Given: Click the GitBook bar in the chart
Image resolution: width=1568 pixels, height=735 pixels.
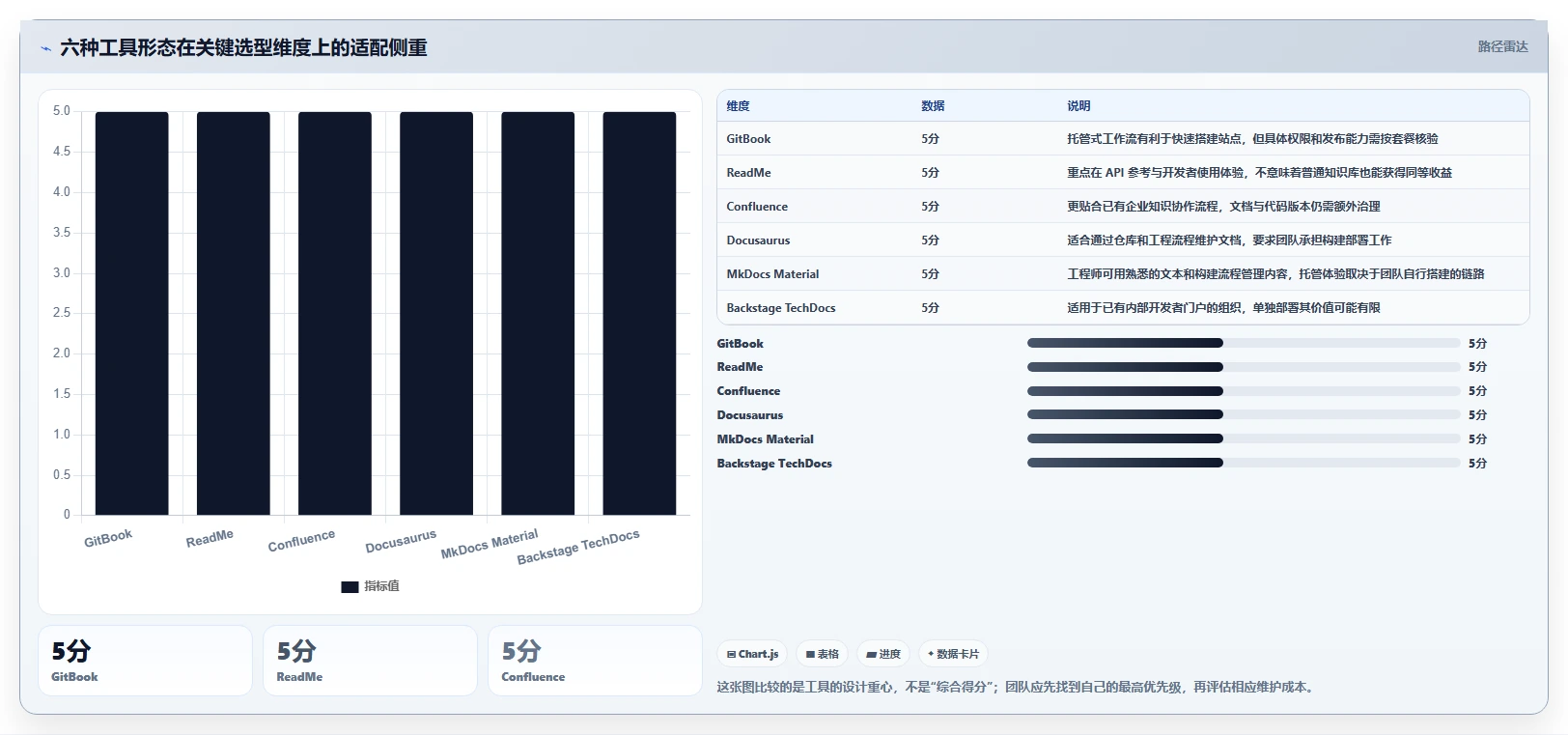Looking at the screenshot, I should 132,313.
